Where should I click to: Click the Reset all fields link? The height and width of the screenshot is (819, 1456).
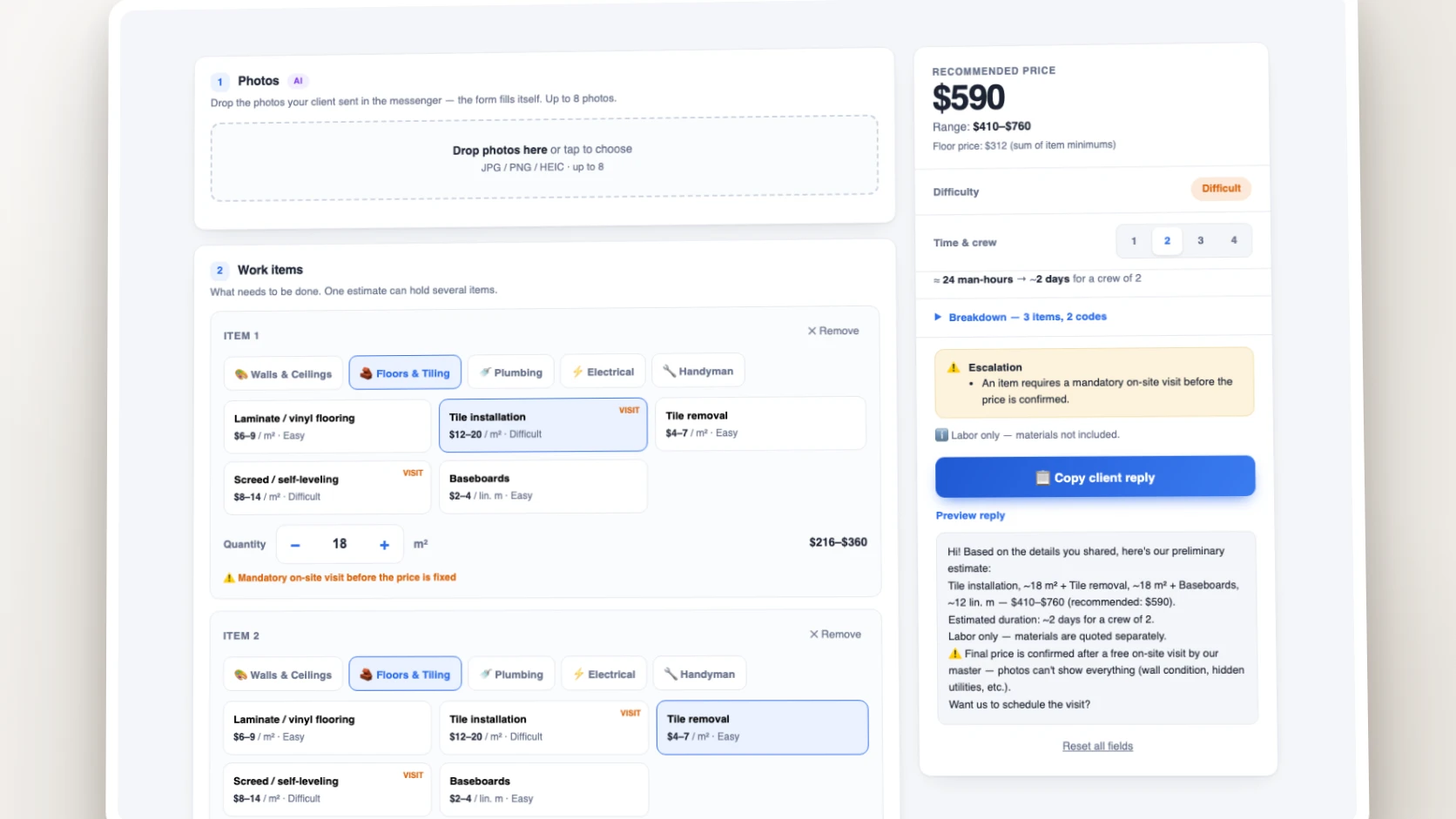pos(1097,746)
